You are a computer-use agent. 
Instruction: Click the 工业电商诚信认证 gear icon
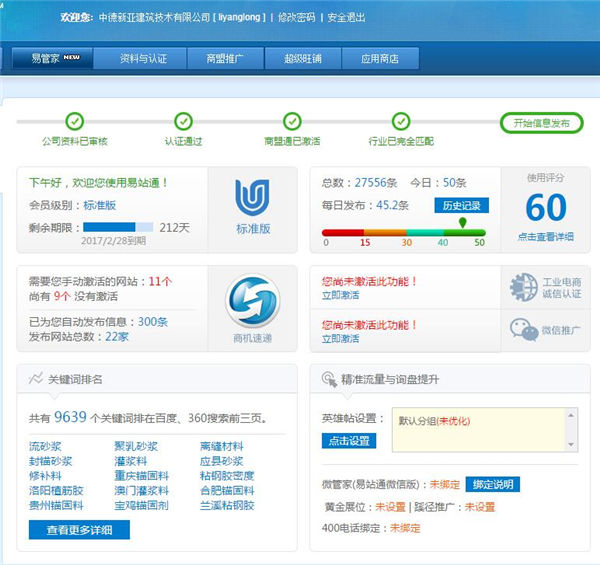click(x=524, y=286)
